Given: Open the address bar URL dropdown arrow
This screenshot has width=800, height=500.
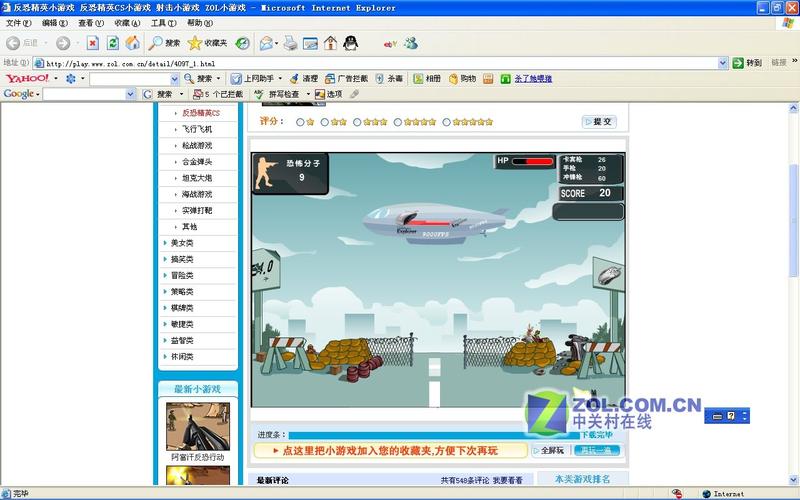Looking at the screenshot, I should coord(723,63).
